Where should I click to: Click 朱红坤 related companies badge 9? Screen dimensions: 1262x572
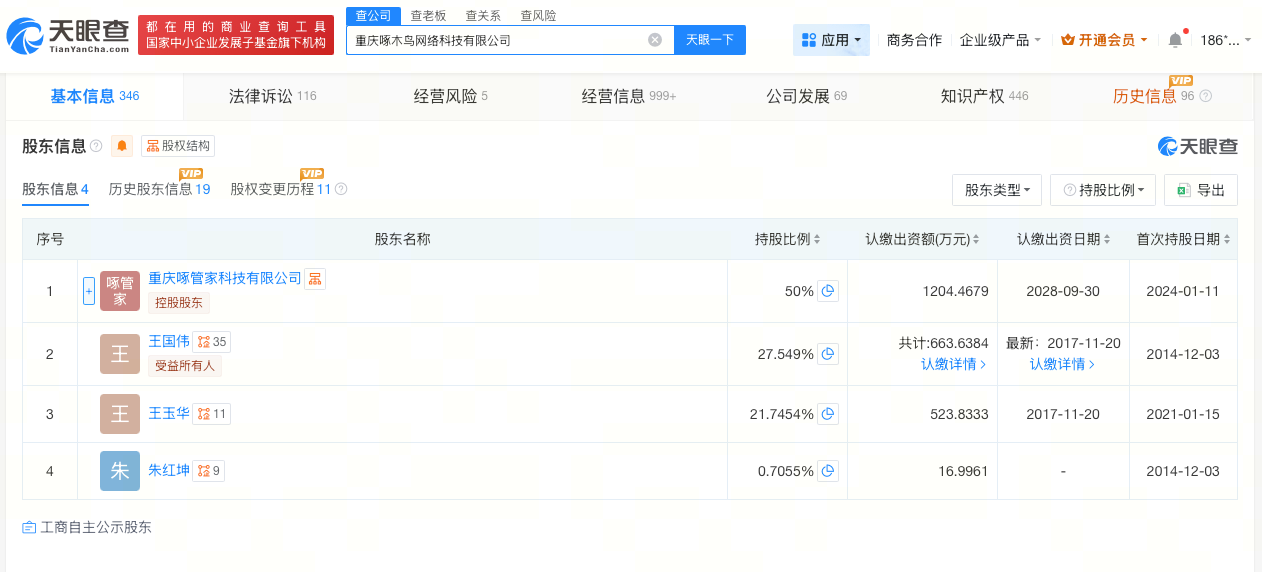point(209,471)
